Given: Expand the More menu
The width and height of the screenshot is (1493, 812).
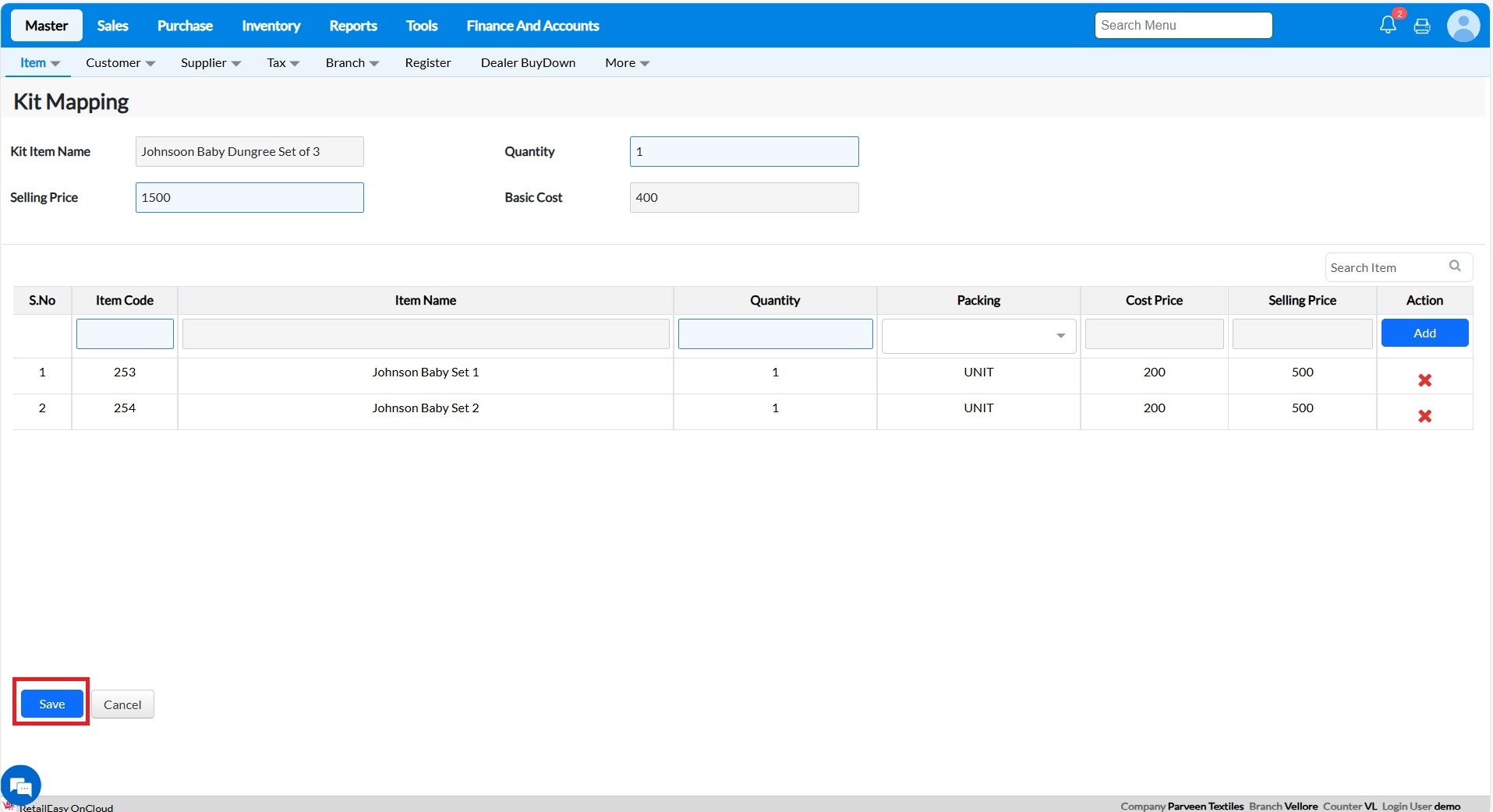Looking at the screenshot, I should click(x=627, y=63).
